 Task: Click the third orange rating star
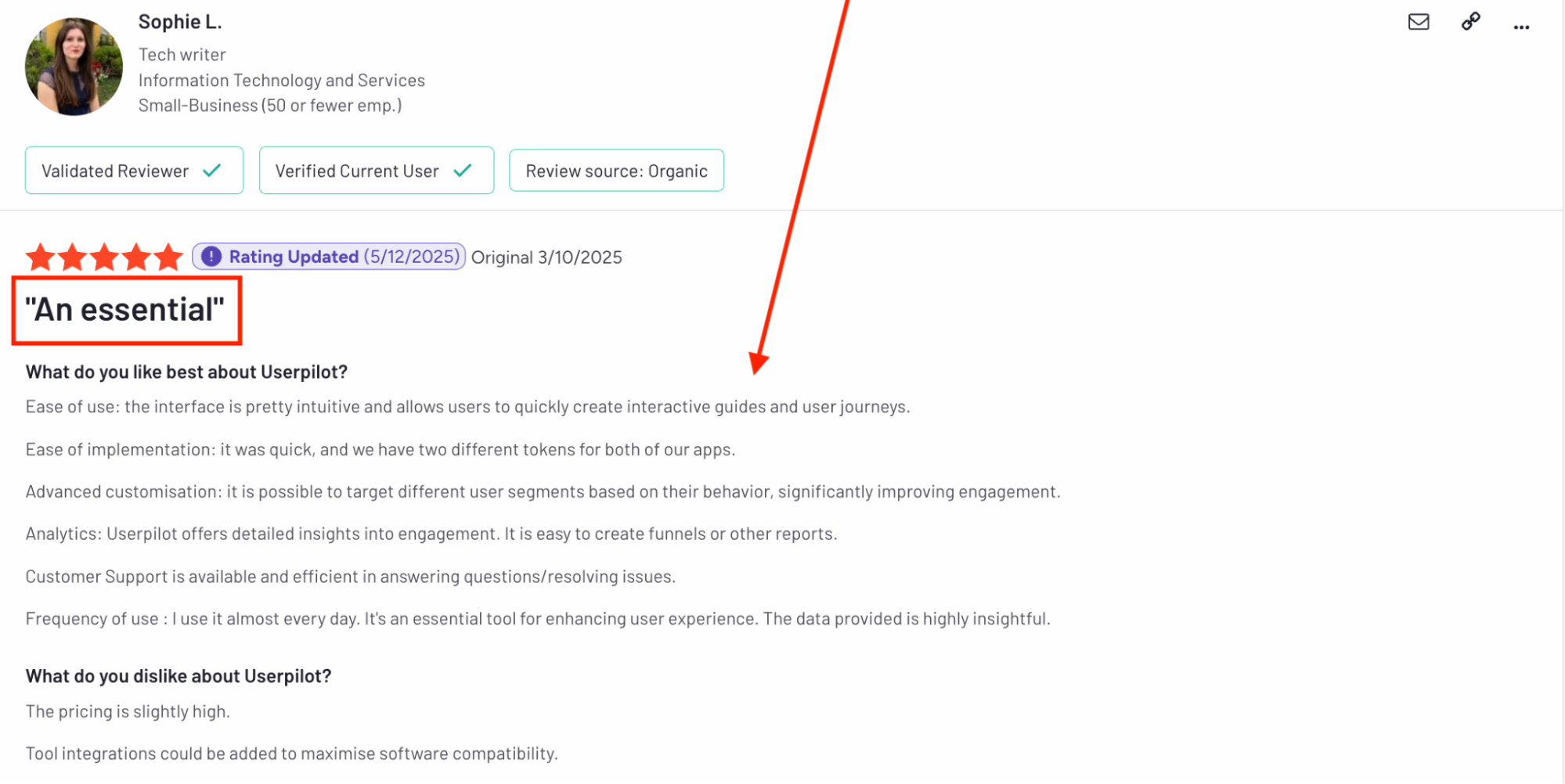(104, 257)
